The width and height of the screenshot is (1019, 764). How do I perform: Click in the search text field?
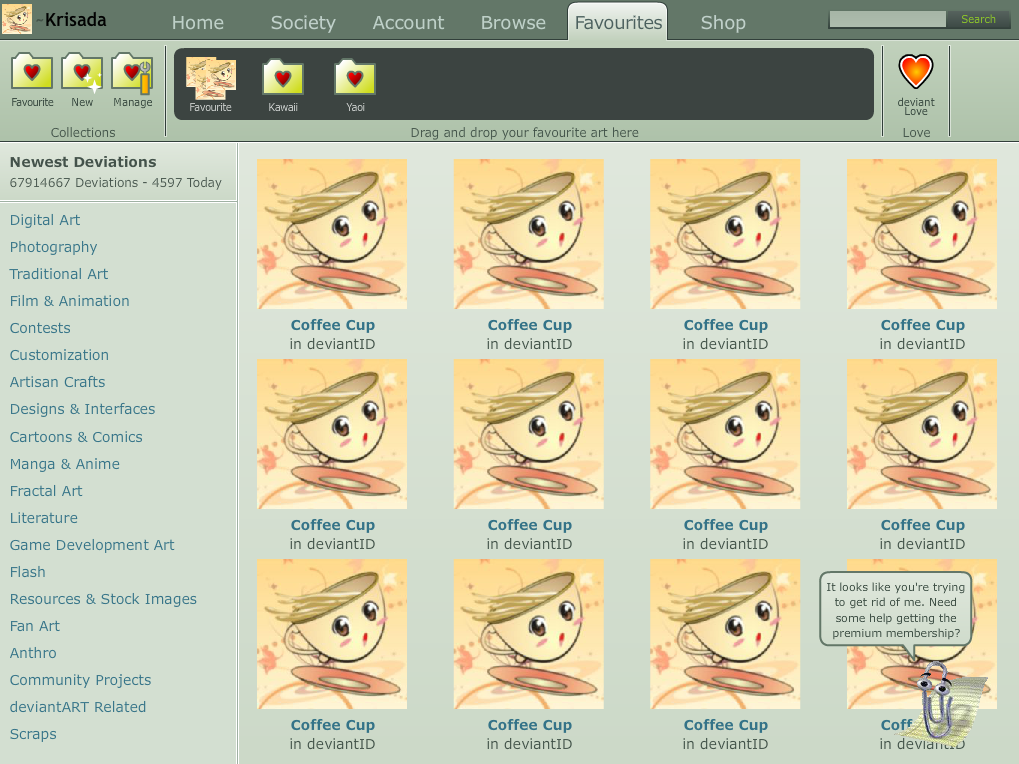(x=887, y=19)
